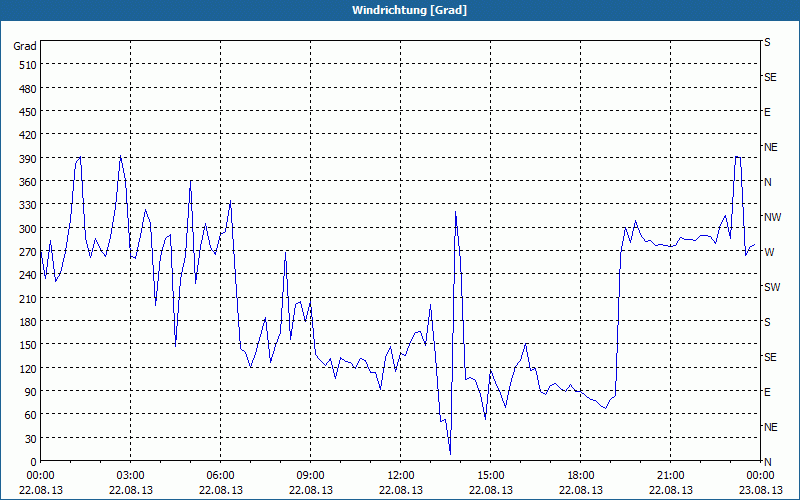Click the 15:00 time label

click(491, 476)
